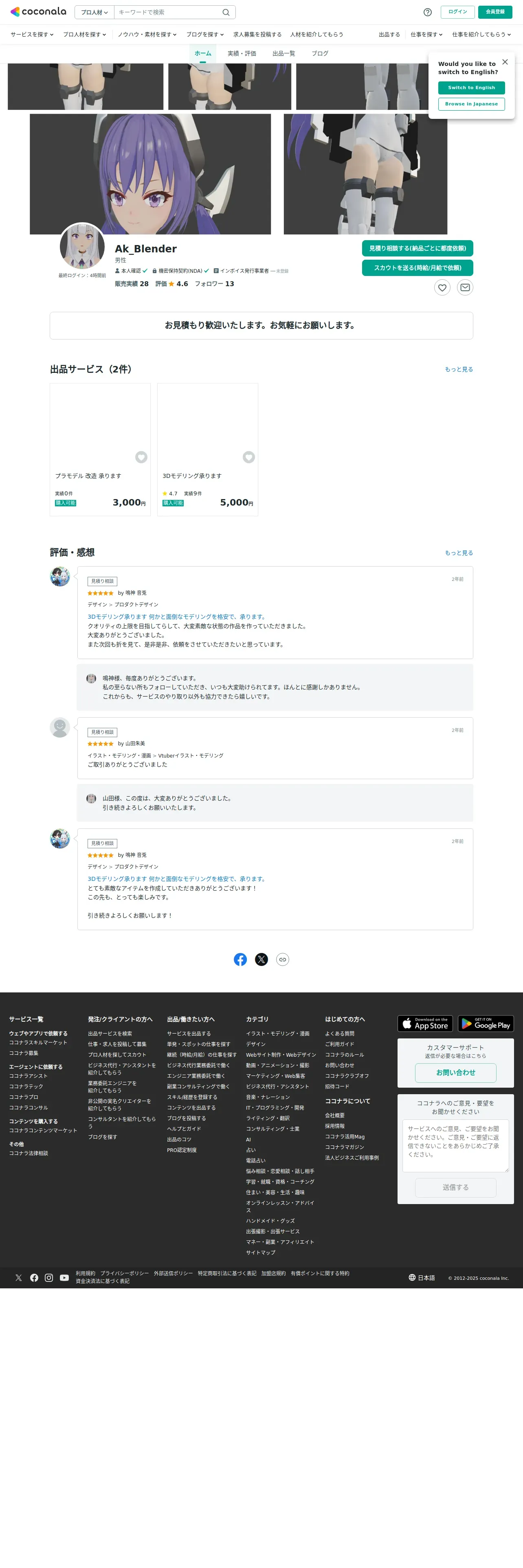This screenshot has height=1568, width=523.
Task: Open 利用規約 footer link
Action: [85, 1273]
